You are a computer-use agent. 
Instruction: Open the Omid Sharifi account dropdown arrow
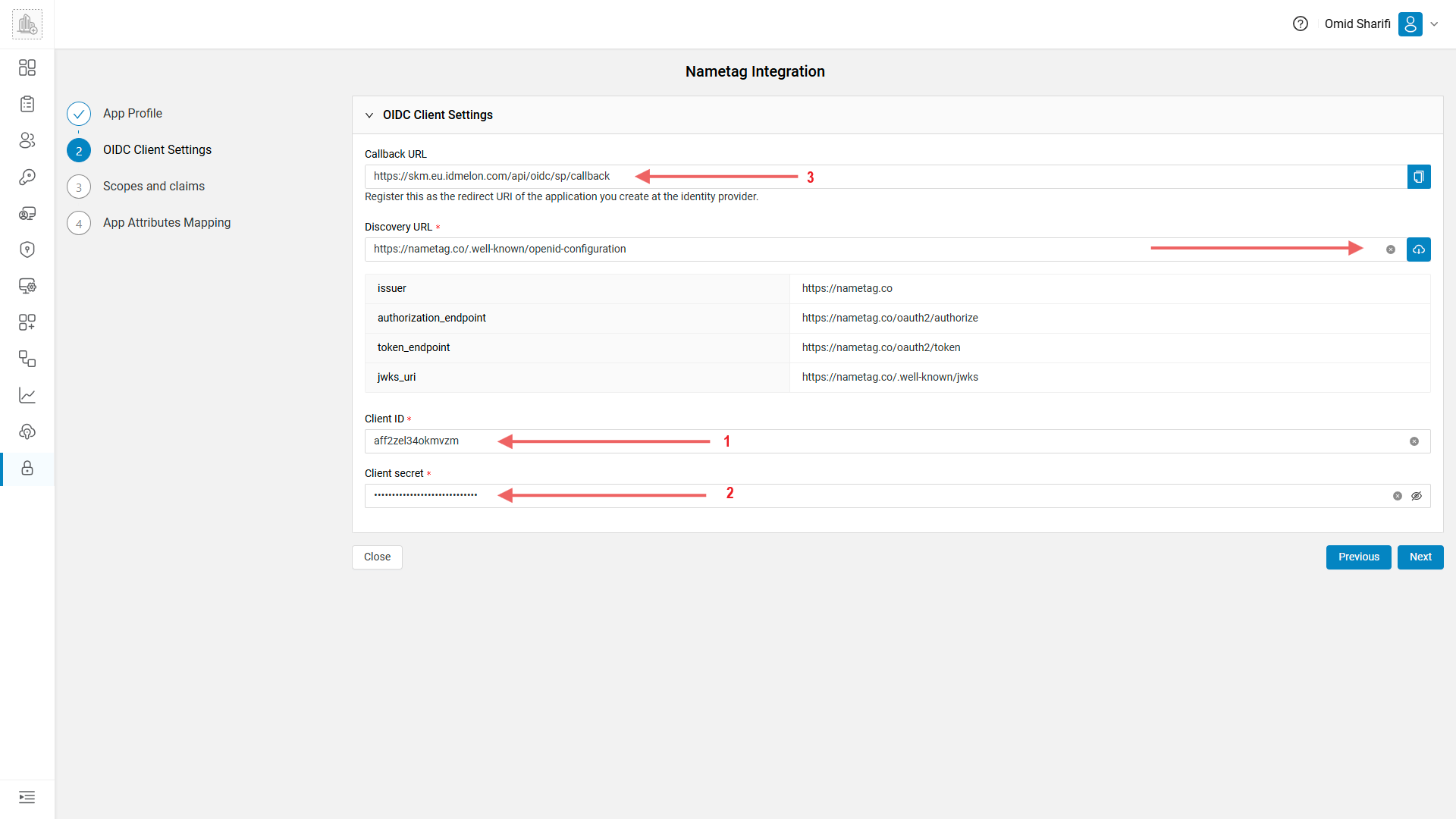point(1435,24)
